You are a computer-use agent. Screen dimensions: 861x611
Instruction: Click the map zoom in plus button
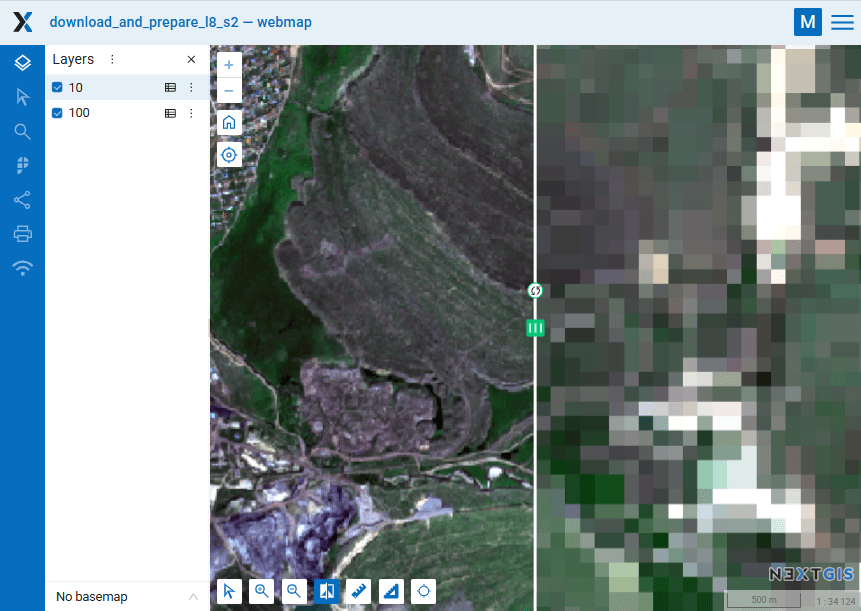[229, 65]
